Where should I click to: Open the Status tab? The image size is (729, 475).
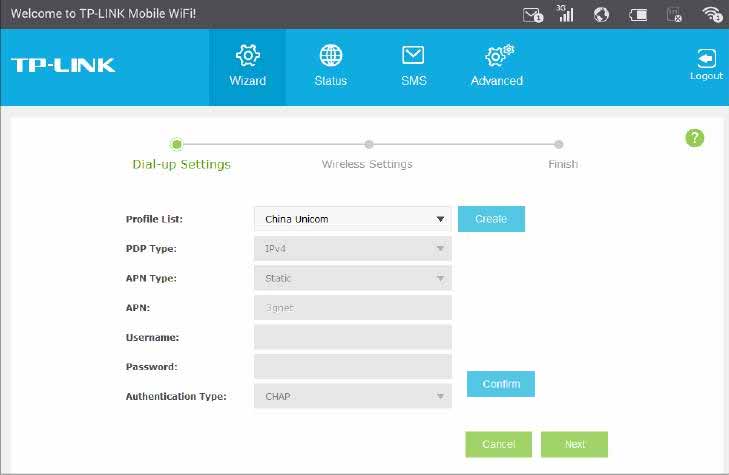pos(331,67)
